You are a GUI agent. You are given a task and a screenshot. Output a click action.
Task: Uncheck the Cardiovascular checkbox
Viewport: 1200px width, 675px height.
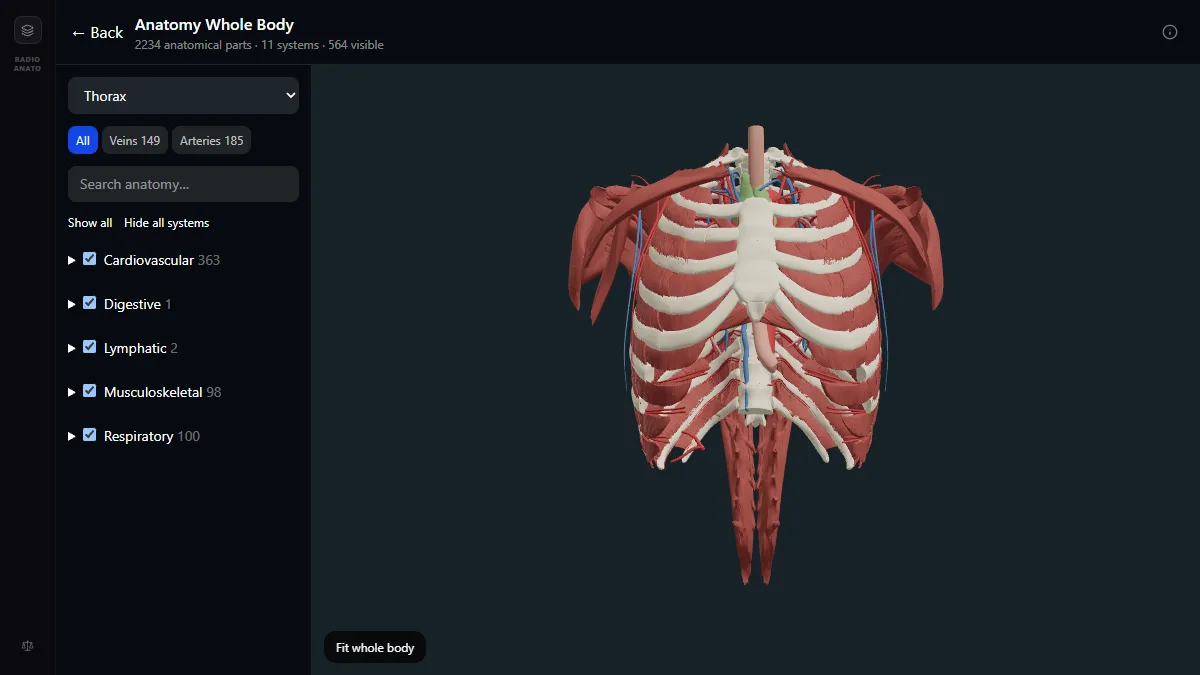90,259
